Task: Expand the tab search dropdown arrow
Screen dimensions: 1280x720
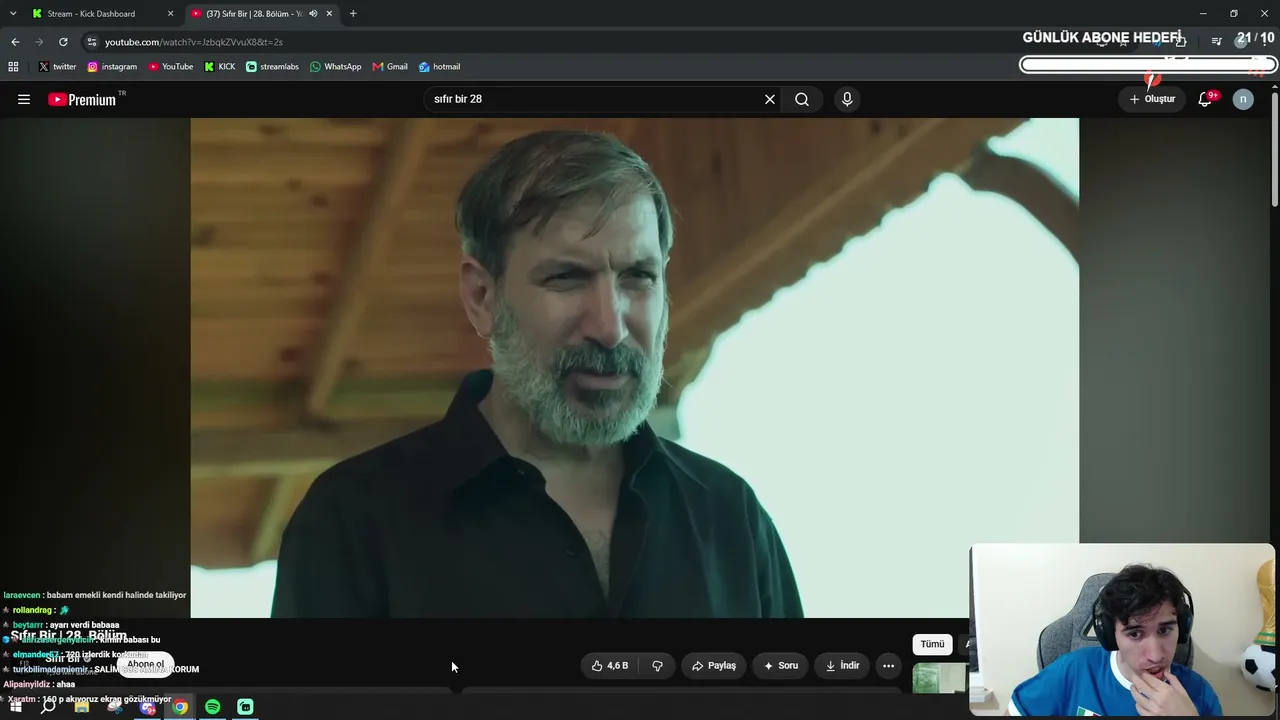Action: point(13,14)
